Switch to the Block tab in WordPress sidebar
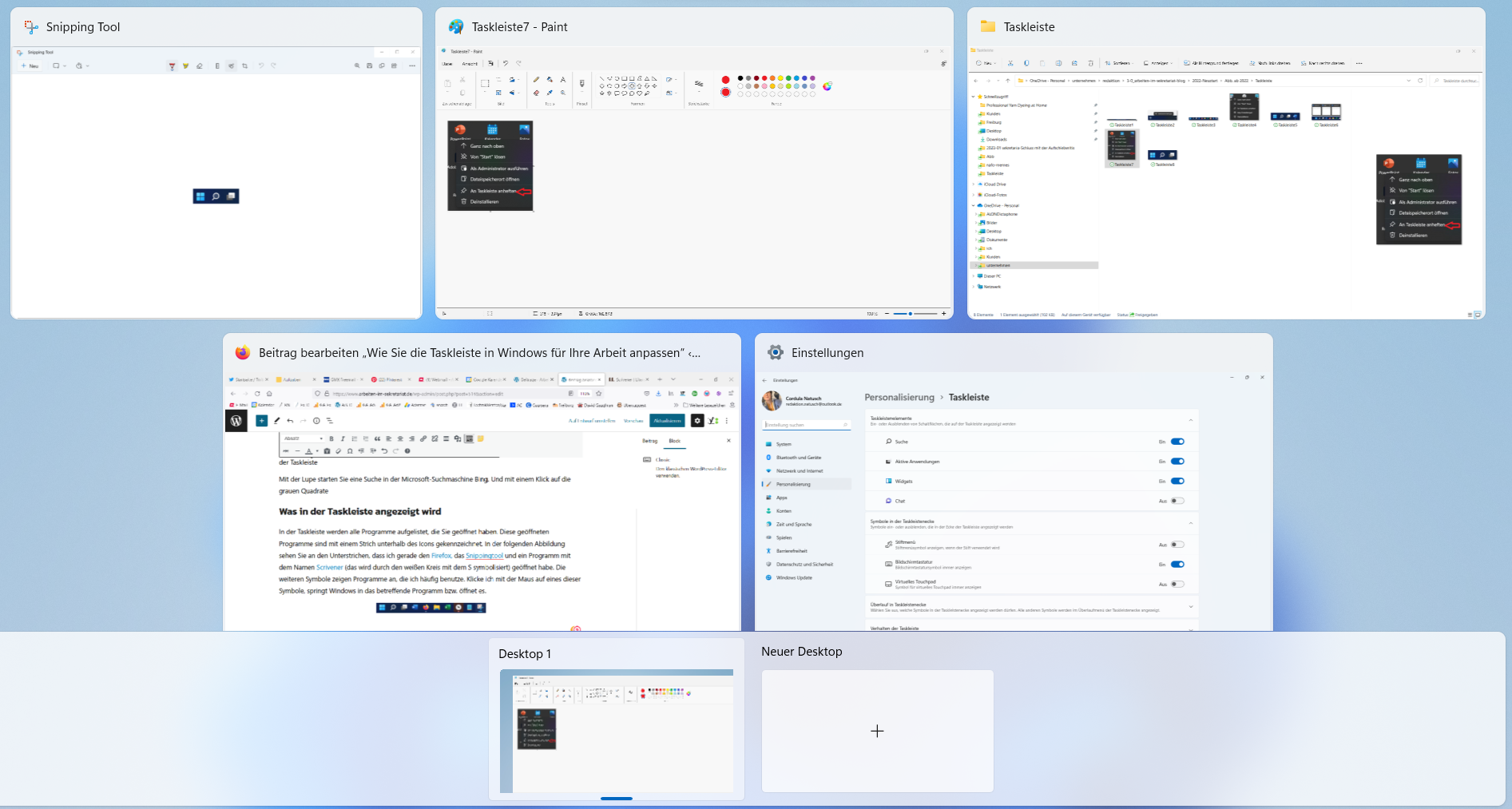 (675, 441)
